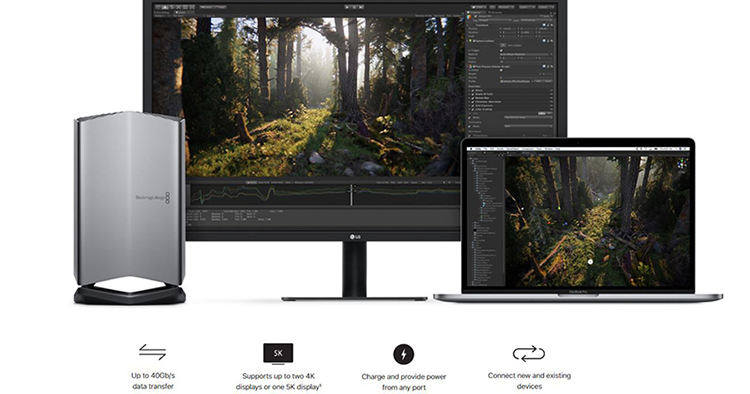Toggle the Bloom override checkbox
Viewport: 750px width, 394px height.
(x=473, y=90)
